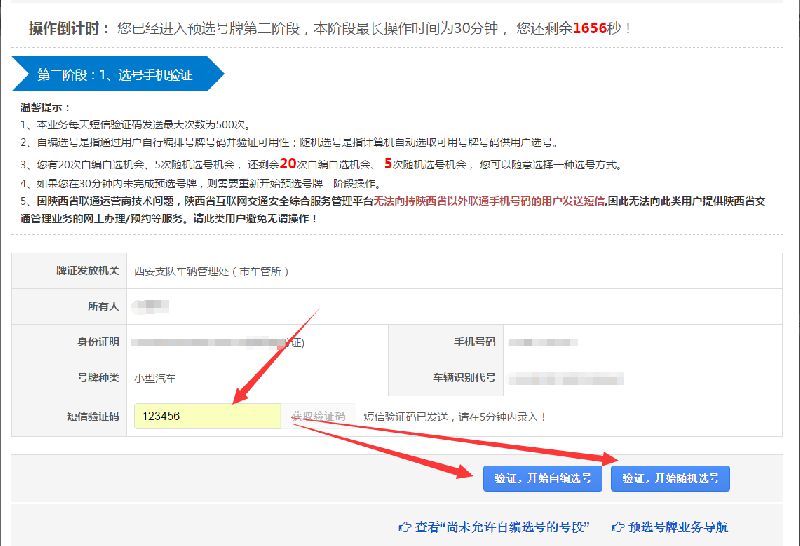Click the 短信验证码已发送 notice text
The width and height of the screenshot is (800, 546).
coord(454,416)
